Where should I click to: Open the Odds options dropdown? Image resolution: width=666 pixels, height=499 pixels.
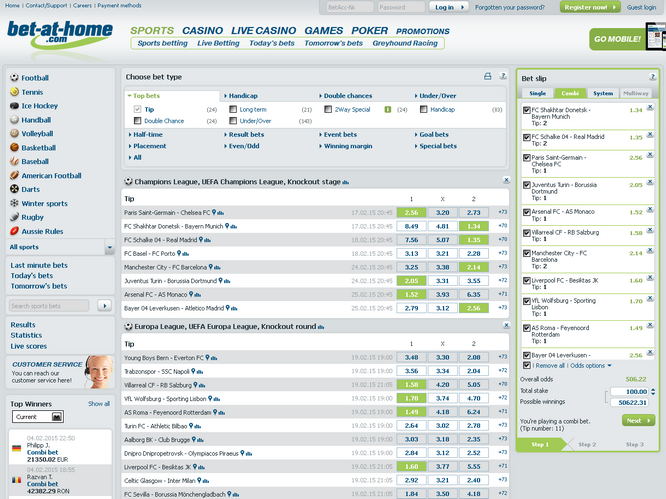(x=590, y=366)
